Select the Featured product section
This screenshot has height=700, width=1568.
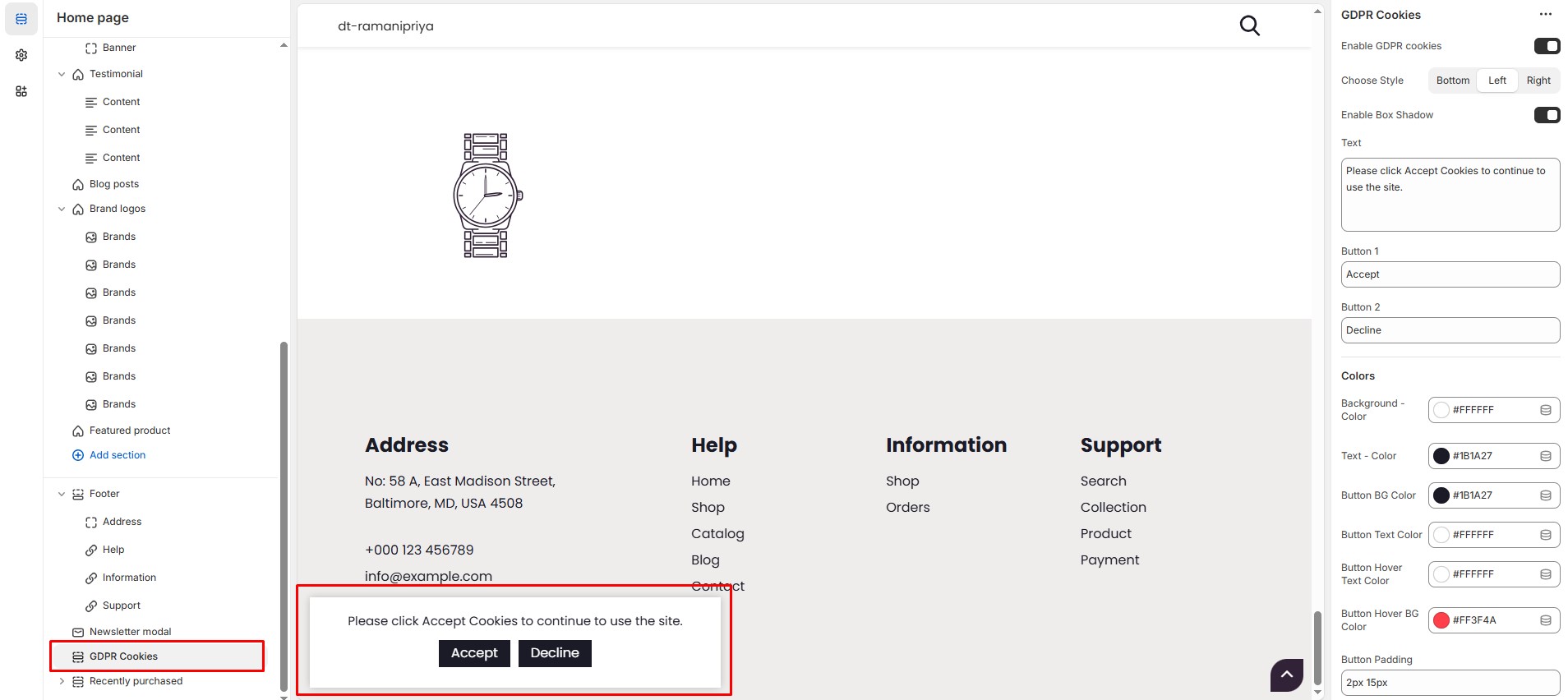point(130,431)
